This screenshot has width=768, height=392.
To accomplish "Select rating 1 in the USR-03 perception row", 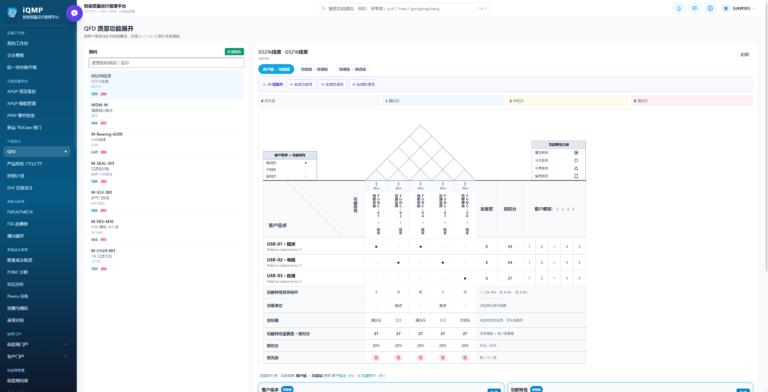I will (x=529, y=278).
